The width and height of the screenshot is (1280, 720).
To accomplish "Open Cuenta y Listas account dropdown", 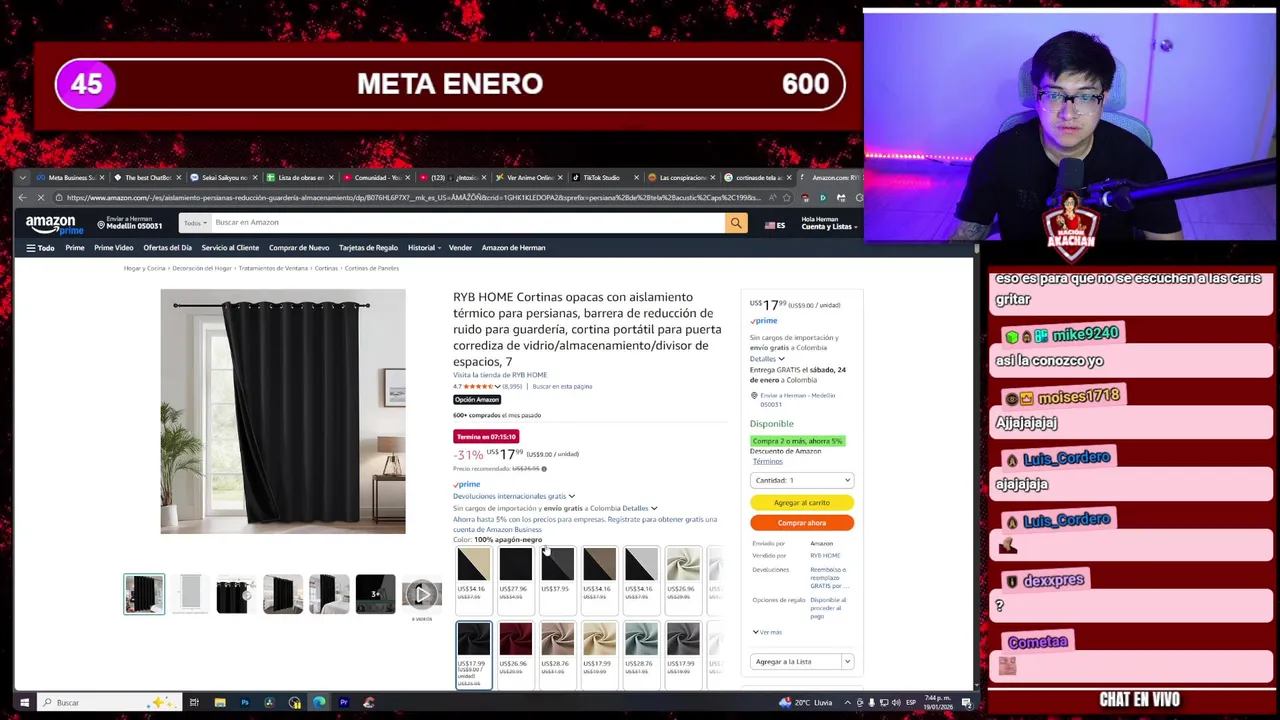I will click(x=828, y=227).
